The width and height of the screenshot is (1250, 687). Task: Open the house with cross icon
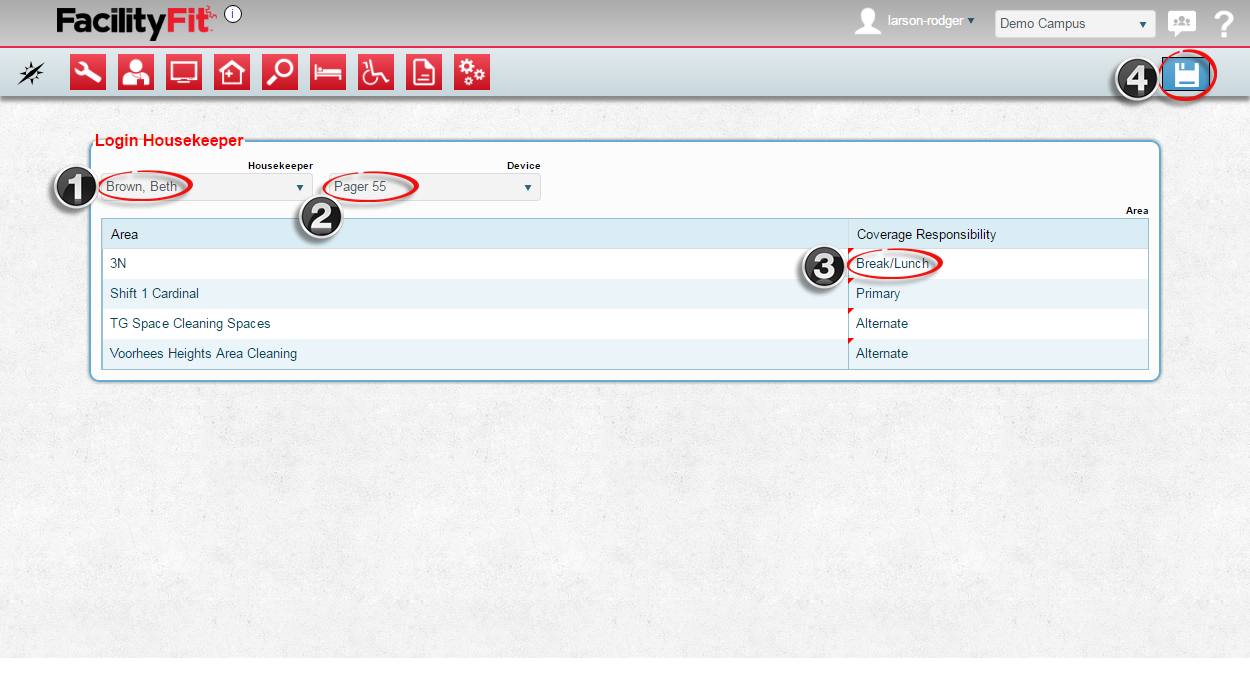(x=232, y=72)
